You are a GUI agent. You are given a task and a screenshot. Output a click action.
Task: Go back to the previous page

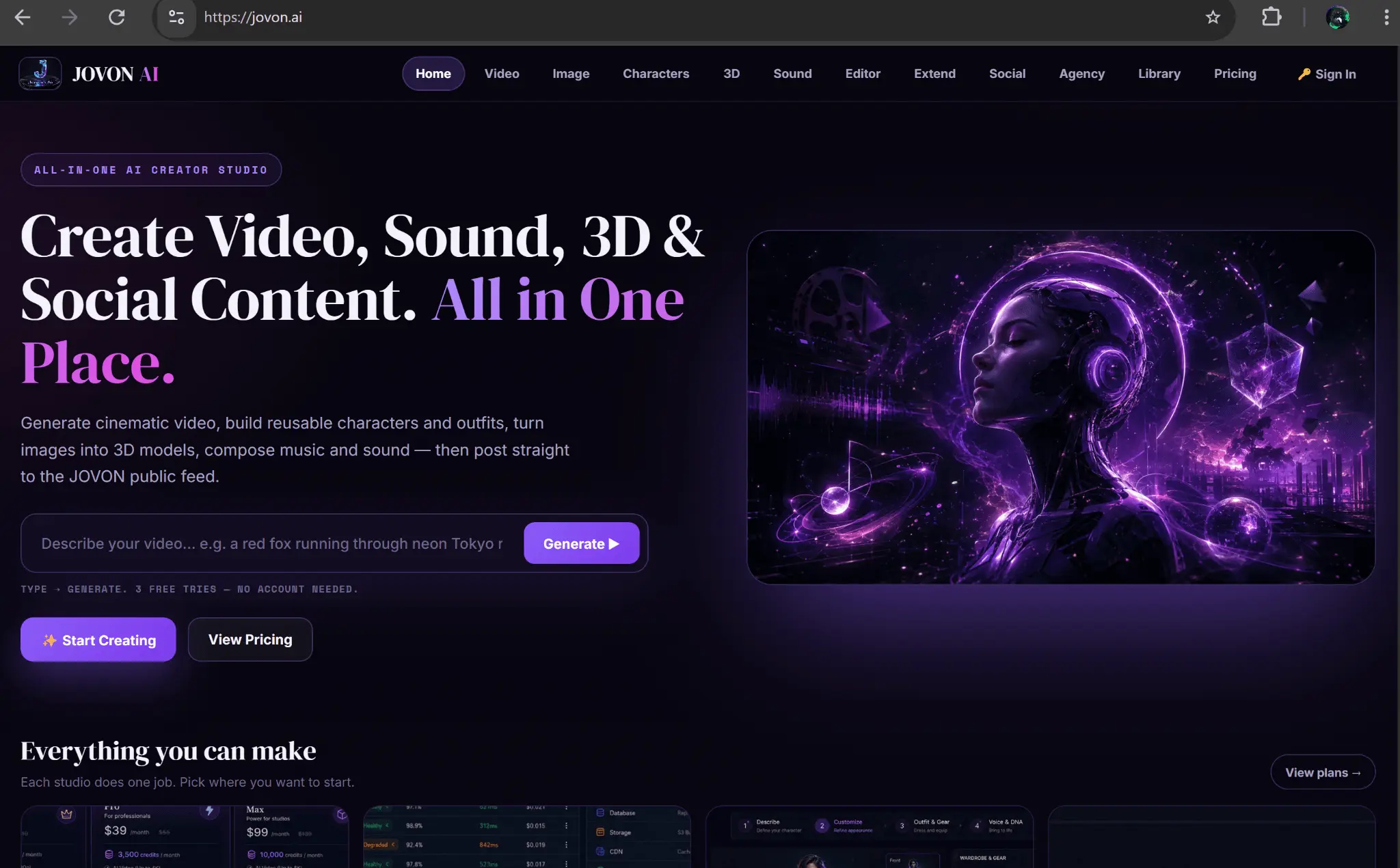(23, 17)
